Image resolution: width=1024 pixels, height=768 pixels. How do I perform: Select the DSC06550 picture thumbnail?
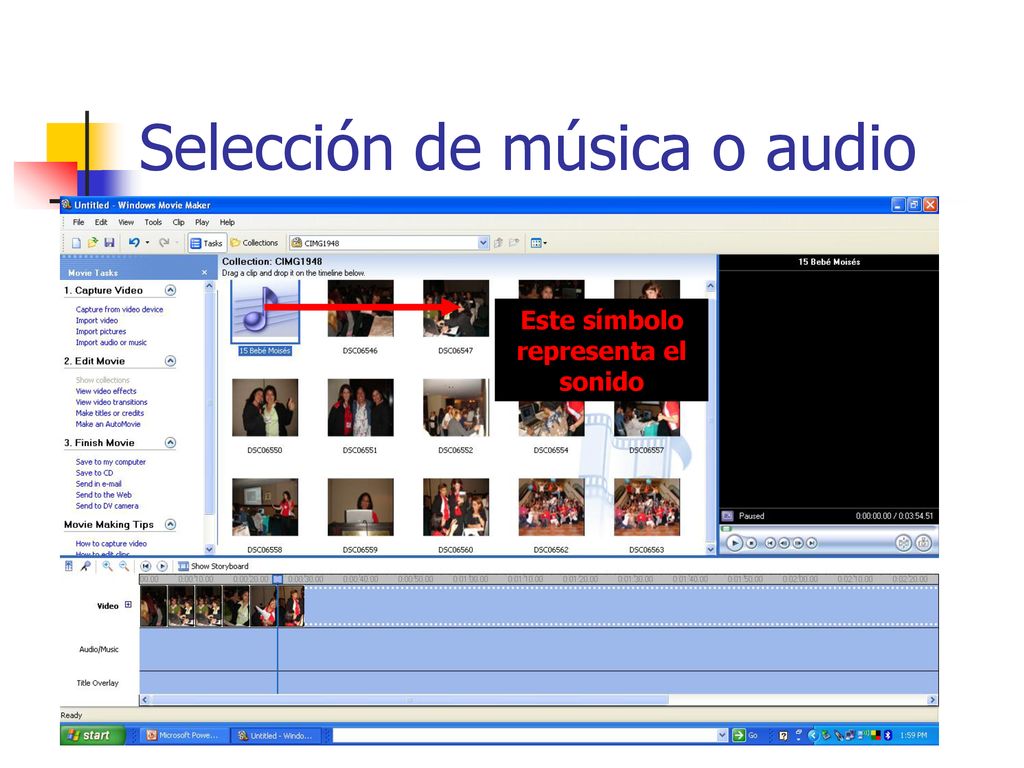pos(265,408)
